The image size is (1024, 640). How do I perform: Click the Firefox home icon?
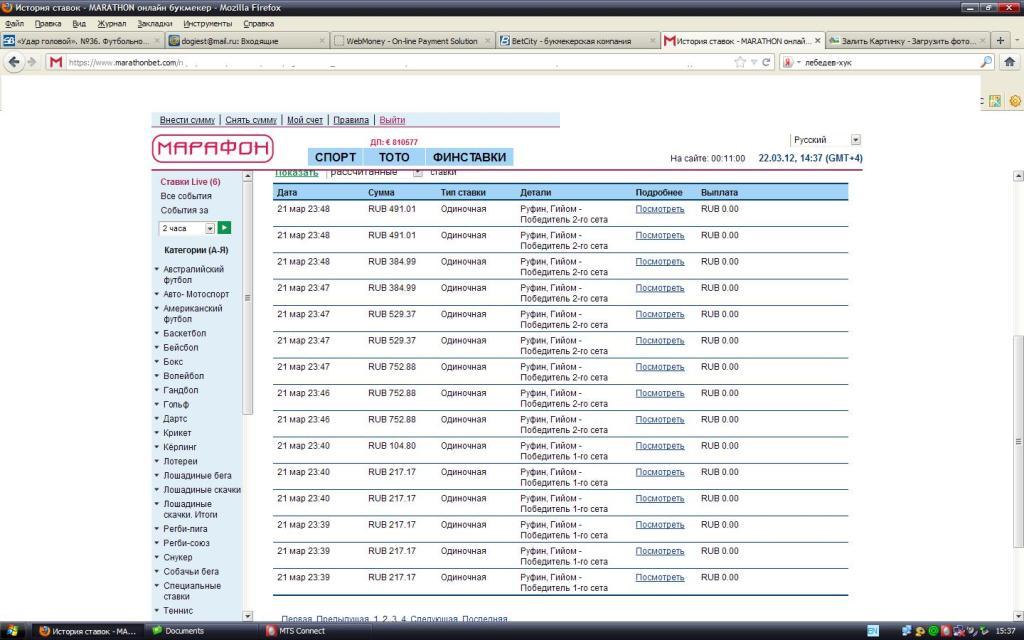(1009, 62)
